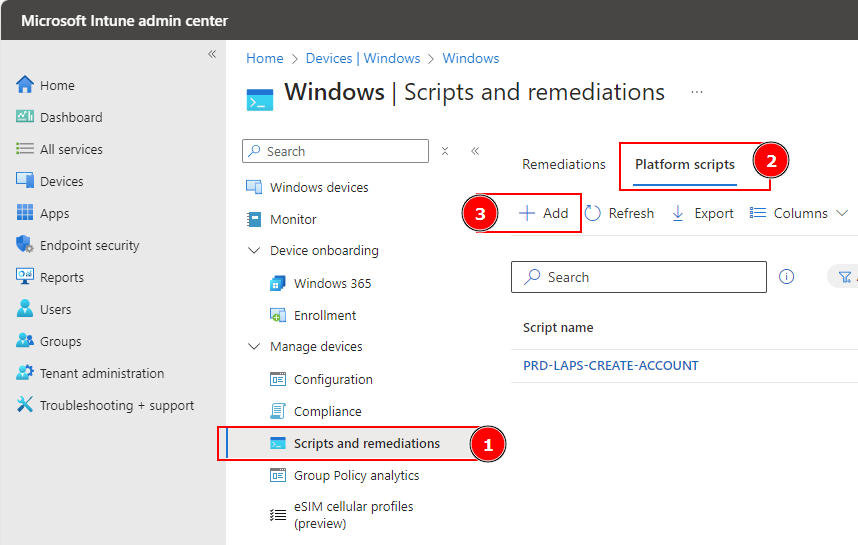Click the info icon beside script search
858x545 pixels.
pyautogui.click(x=786, y=277)
